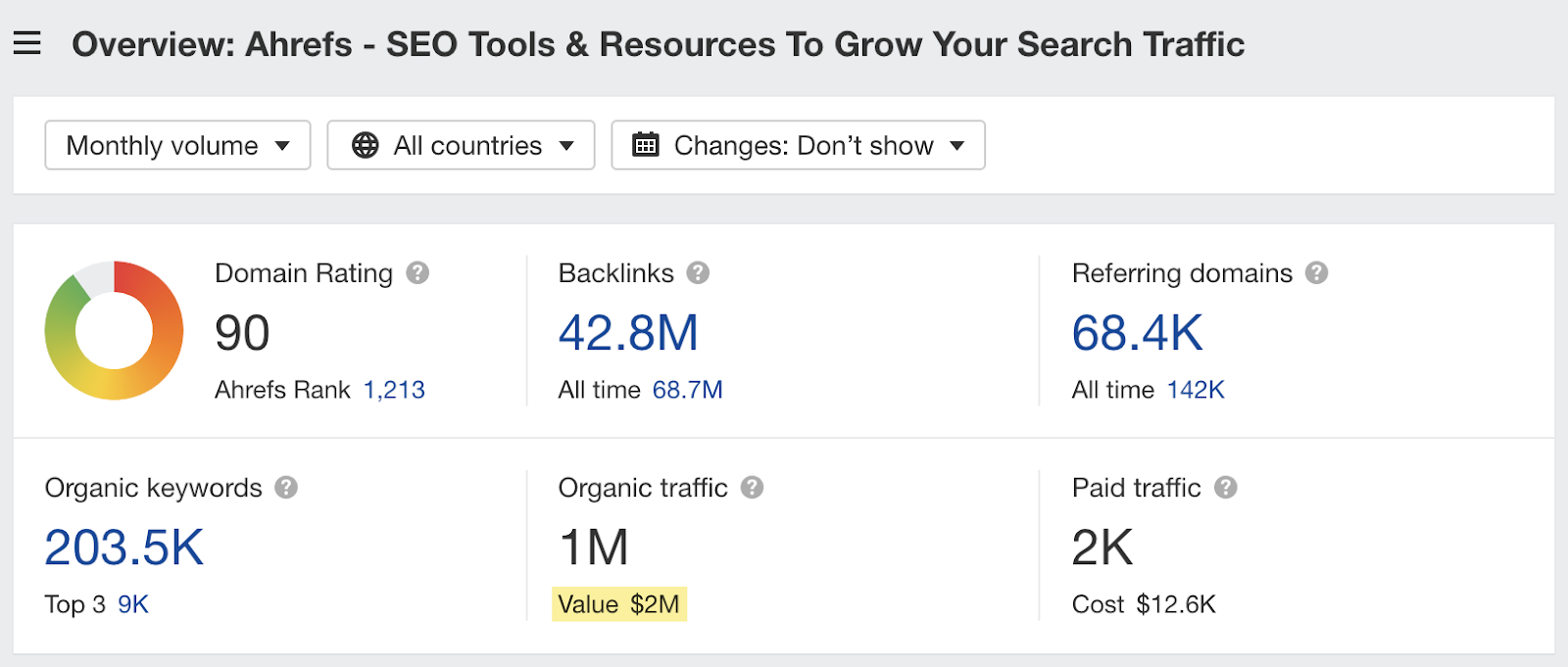Viewport: 1568px width, 667px height.
Task: Click the Backlinks help question mark
Action: 698,273
